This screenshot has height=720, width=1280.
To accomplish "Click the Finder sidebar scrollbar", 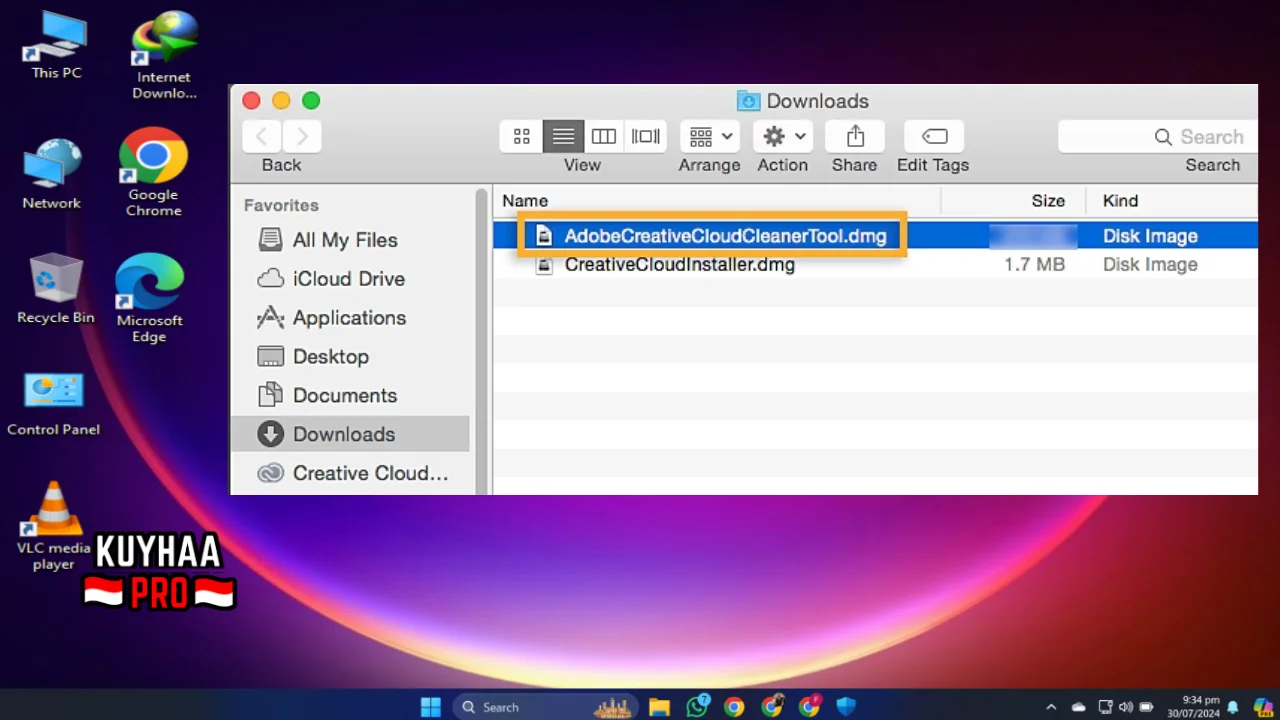I will [x=482, y=340].
